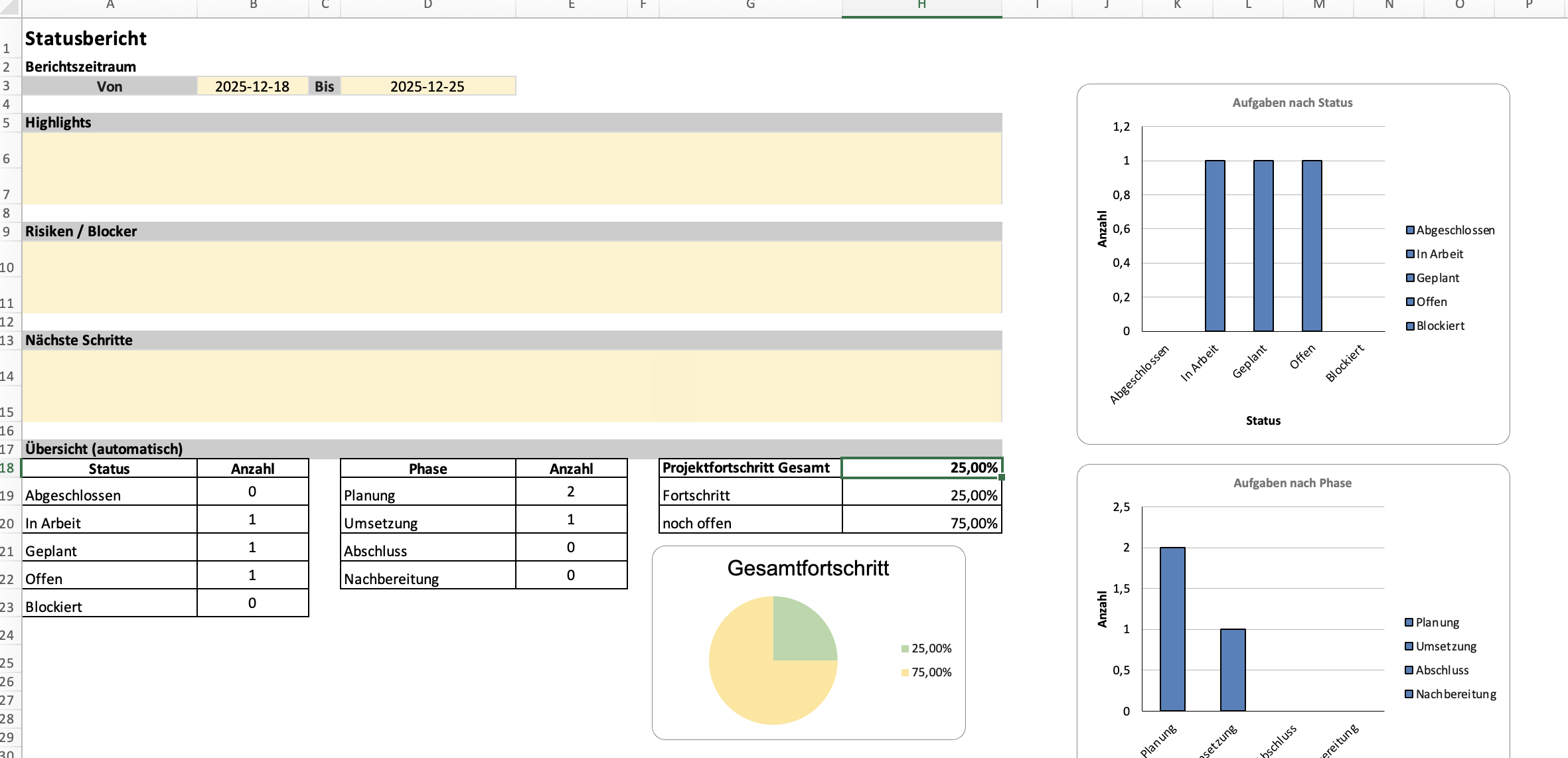
Task: Click the 'Gesamtfortschritt' chart title
Action: click(x=807, y=568)
